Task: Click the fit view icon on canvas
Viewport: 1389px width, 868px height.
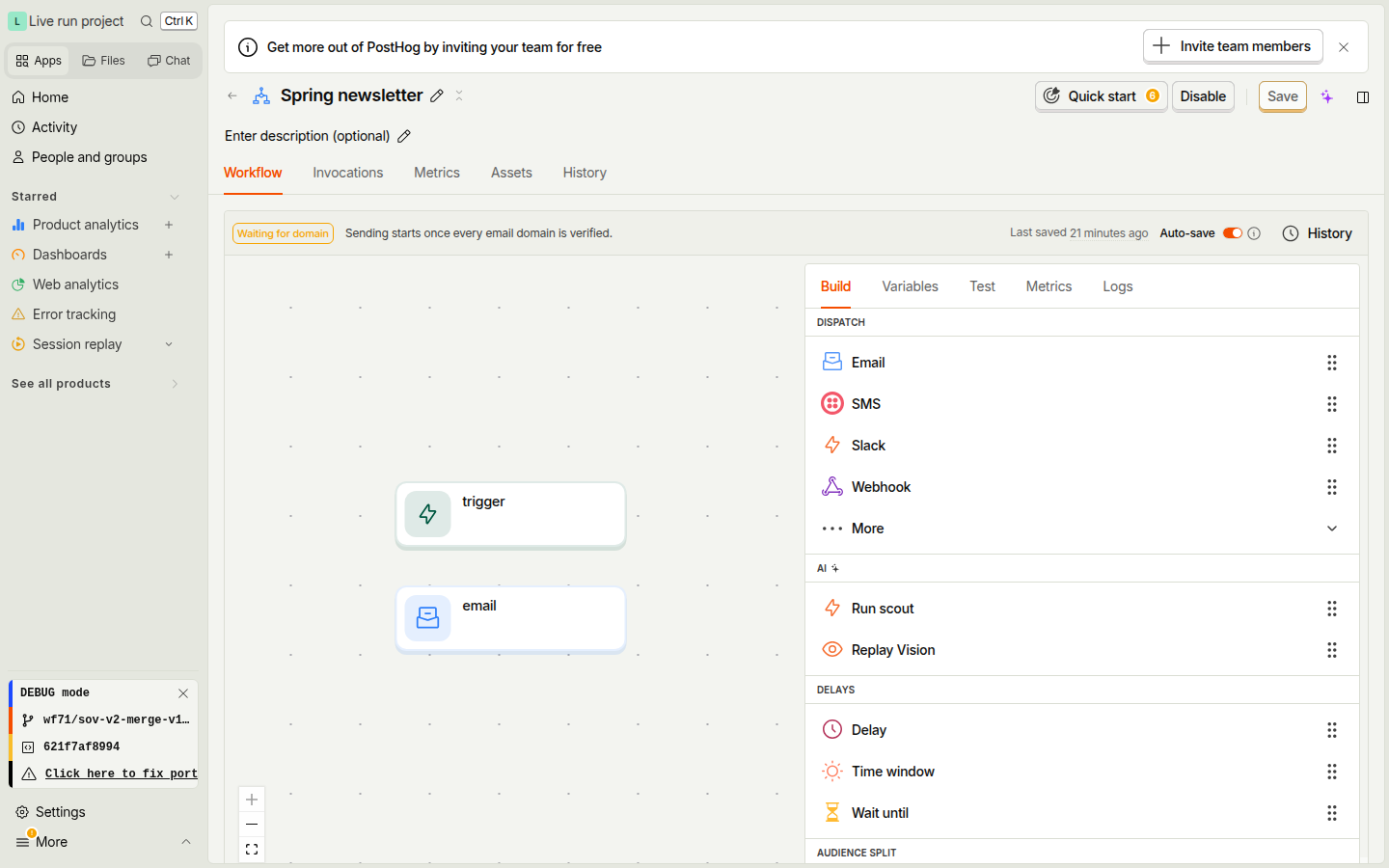Action: tap(252, 850)
